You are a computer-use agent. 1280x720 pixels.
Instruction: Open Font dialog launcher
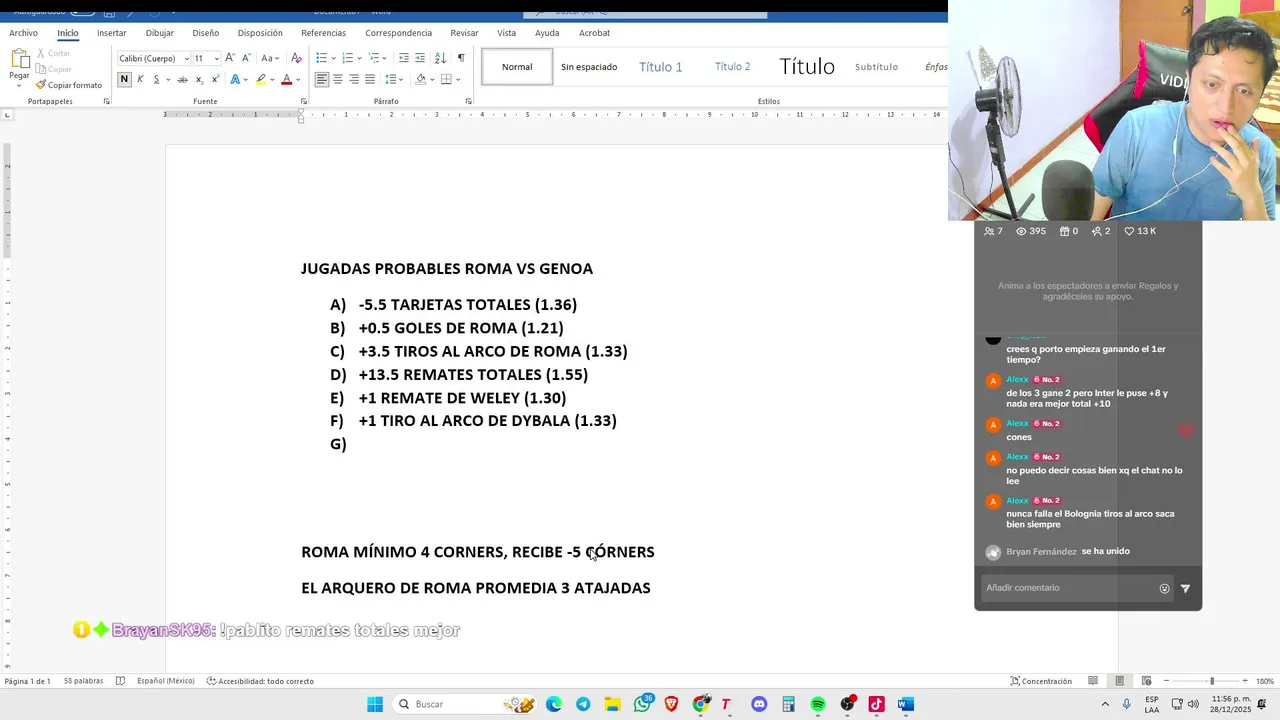(x=304, y=101)
